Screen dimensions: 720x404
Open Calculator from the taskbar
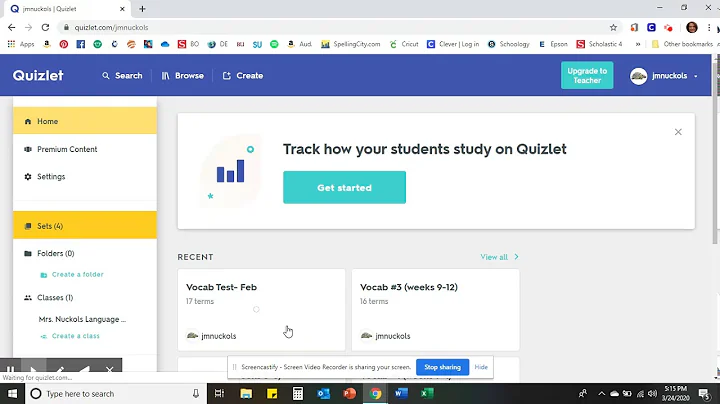tap(298, 393)
